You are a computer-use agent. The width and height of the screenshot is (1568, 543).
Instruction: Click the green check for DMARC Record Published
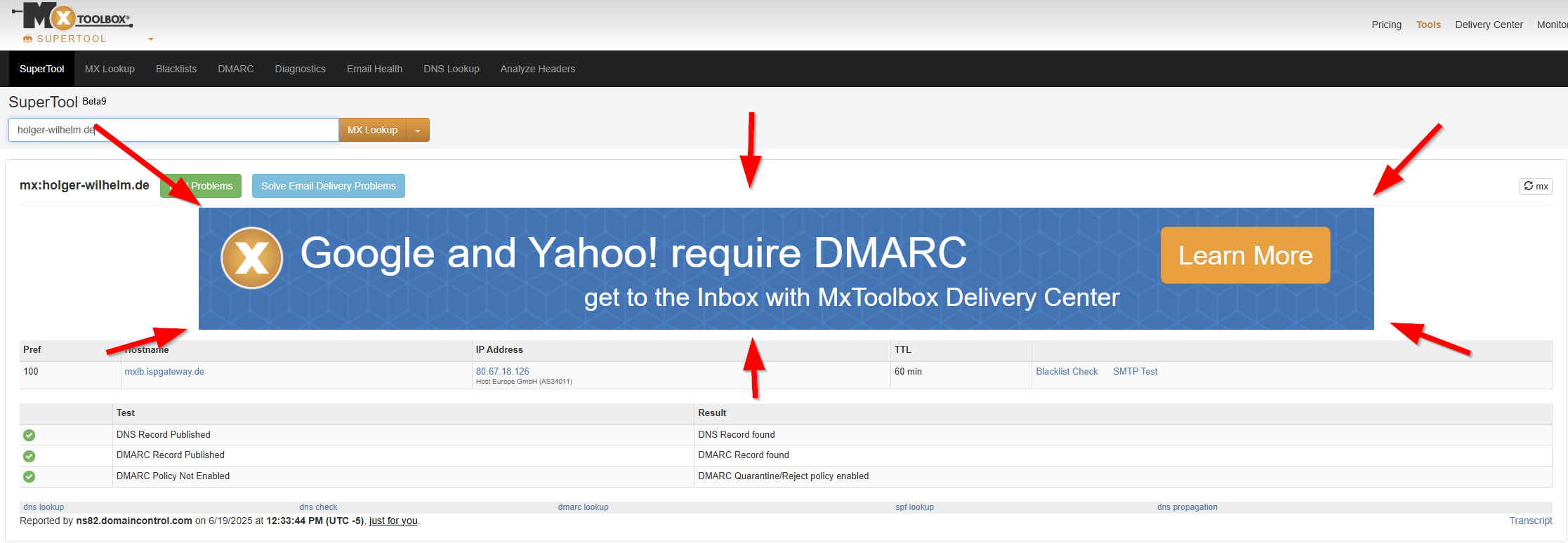click(29, 456)
